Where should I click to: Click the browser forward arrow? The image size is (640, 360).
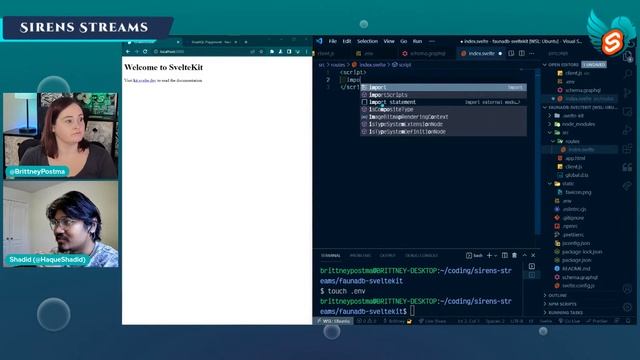tap(136, 52)
